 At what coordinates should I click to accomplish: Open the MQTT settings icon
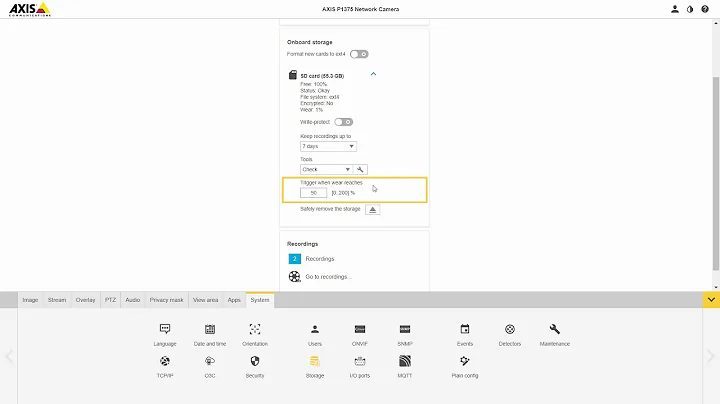point(405,361)
